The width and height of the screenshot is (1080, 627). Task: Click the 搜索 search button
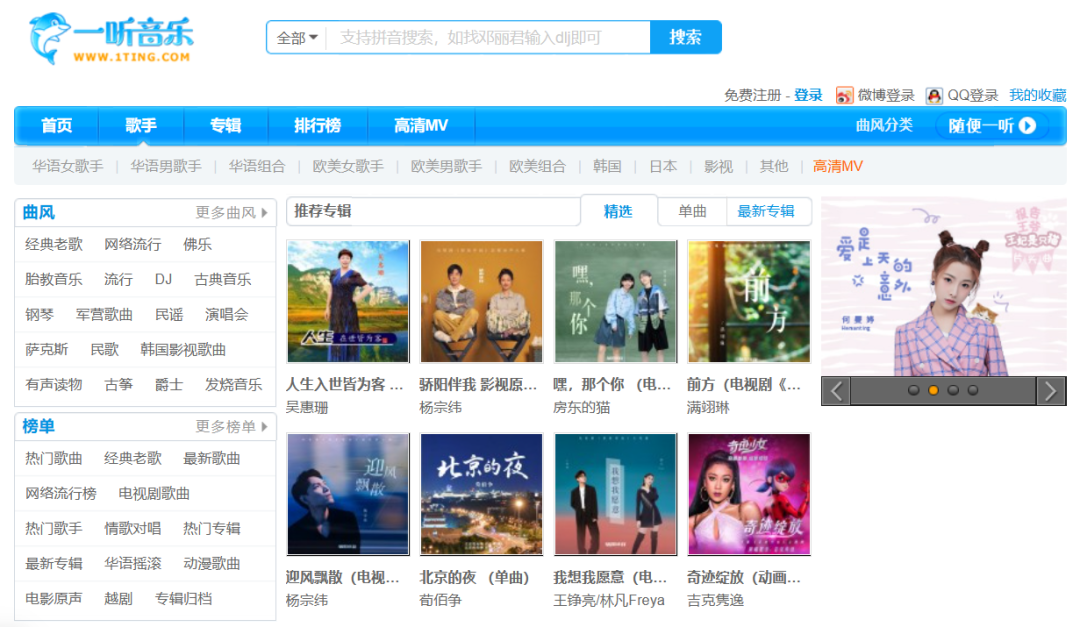tap(685, 37)
